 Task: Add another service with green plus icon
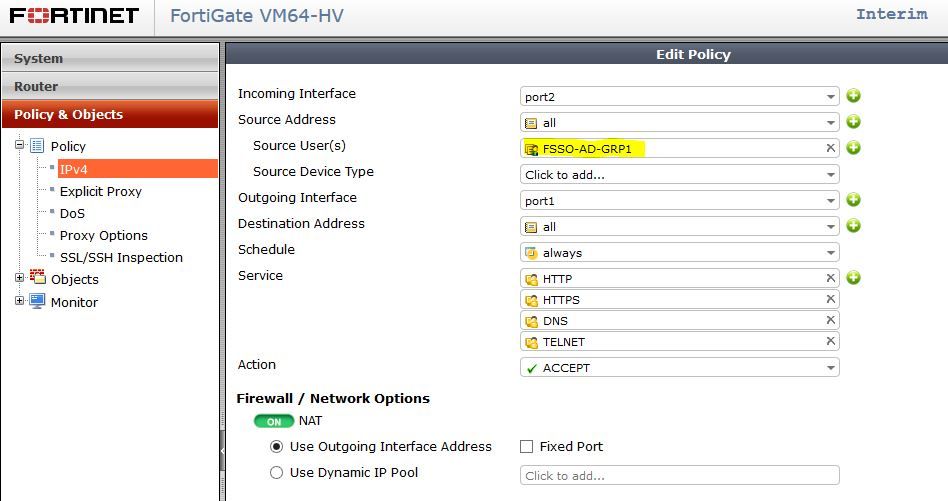click(x=853, y=278)
